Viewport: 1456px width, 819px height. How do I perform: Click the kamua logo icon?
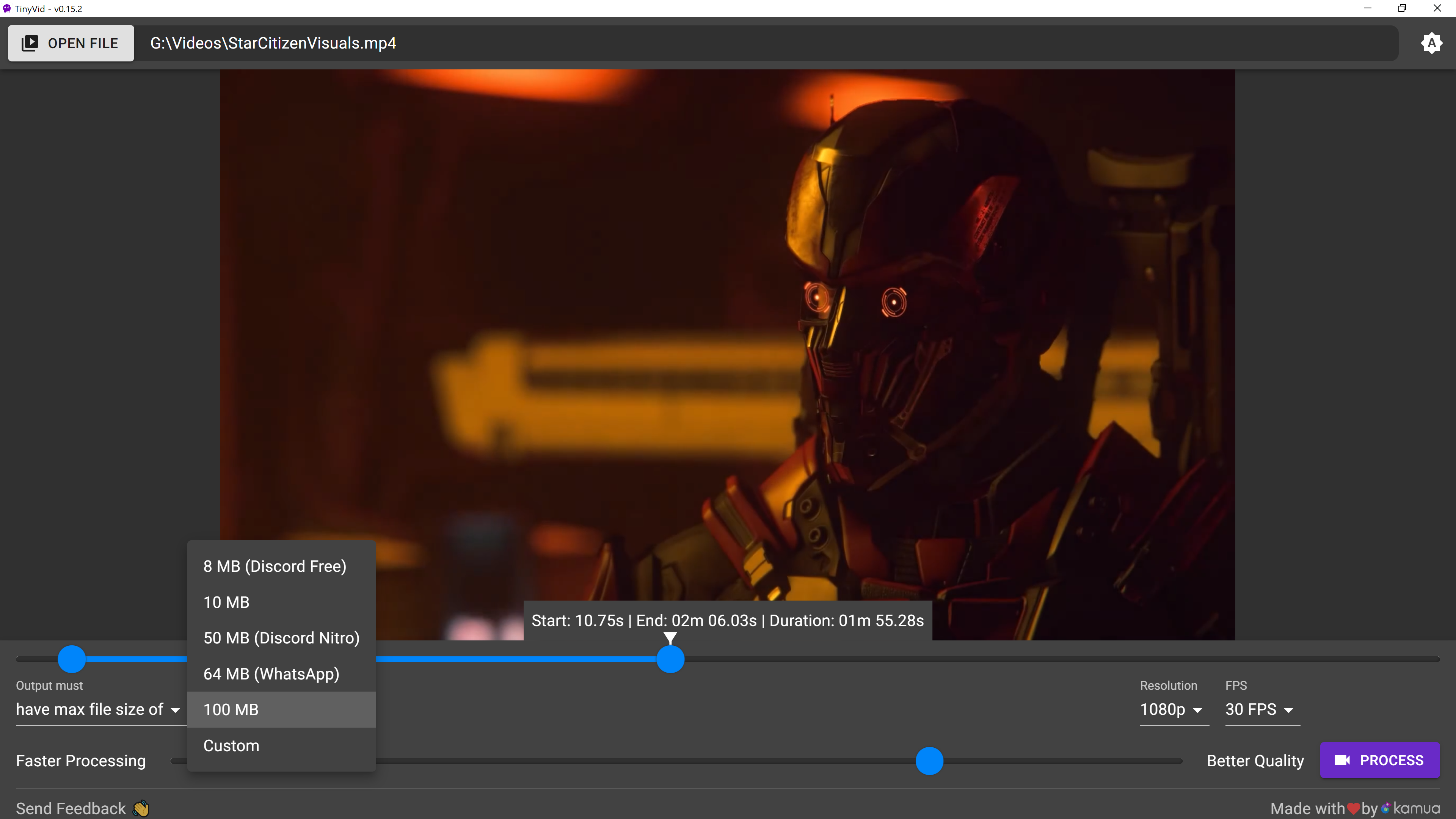click(x=1385, y=808)
